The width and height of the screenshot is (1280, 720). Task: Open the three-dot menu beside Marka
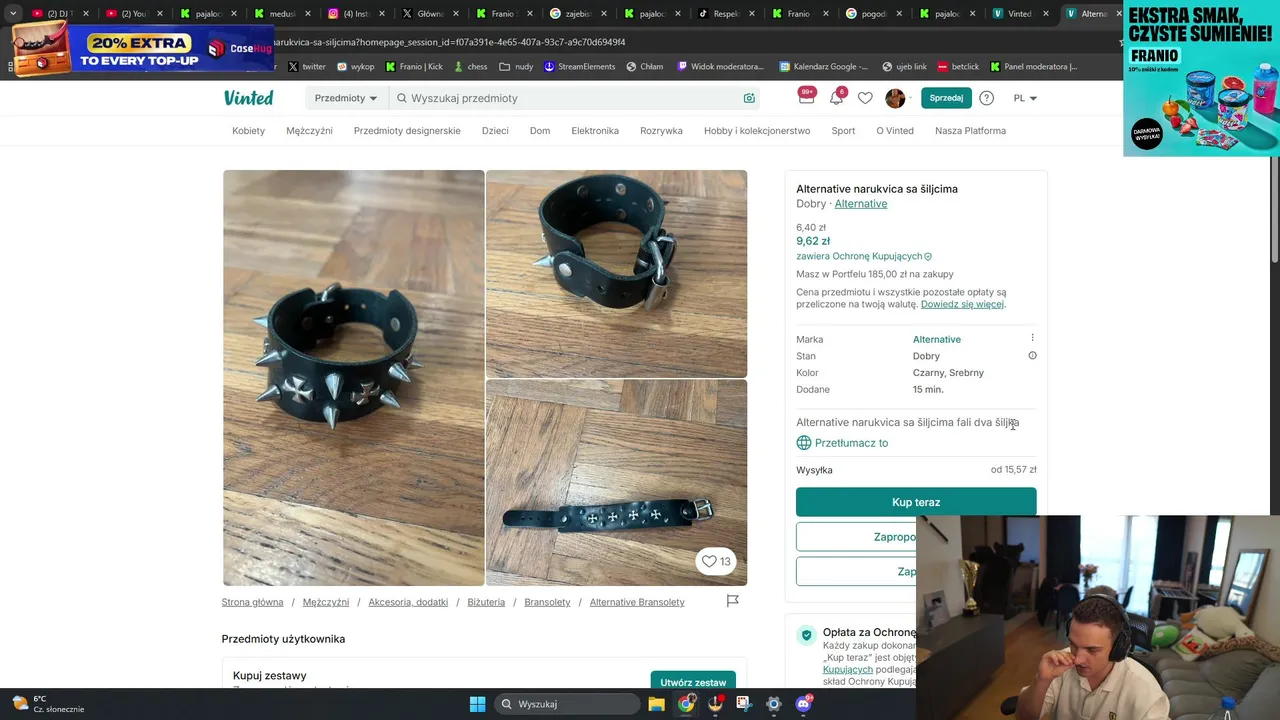click(x=1032, y=338)
